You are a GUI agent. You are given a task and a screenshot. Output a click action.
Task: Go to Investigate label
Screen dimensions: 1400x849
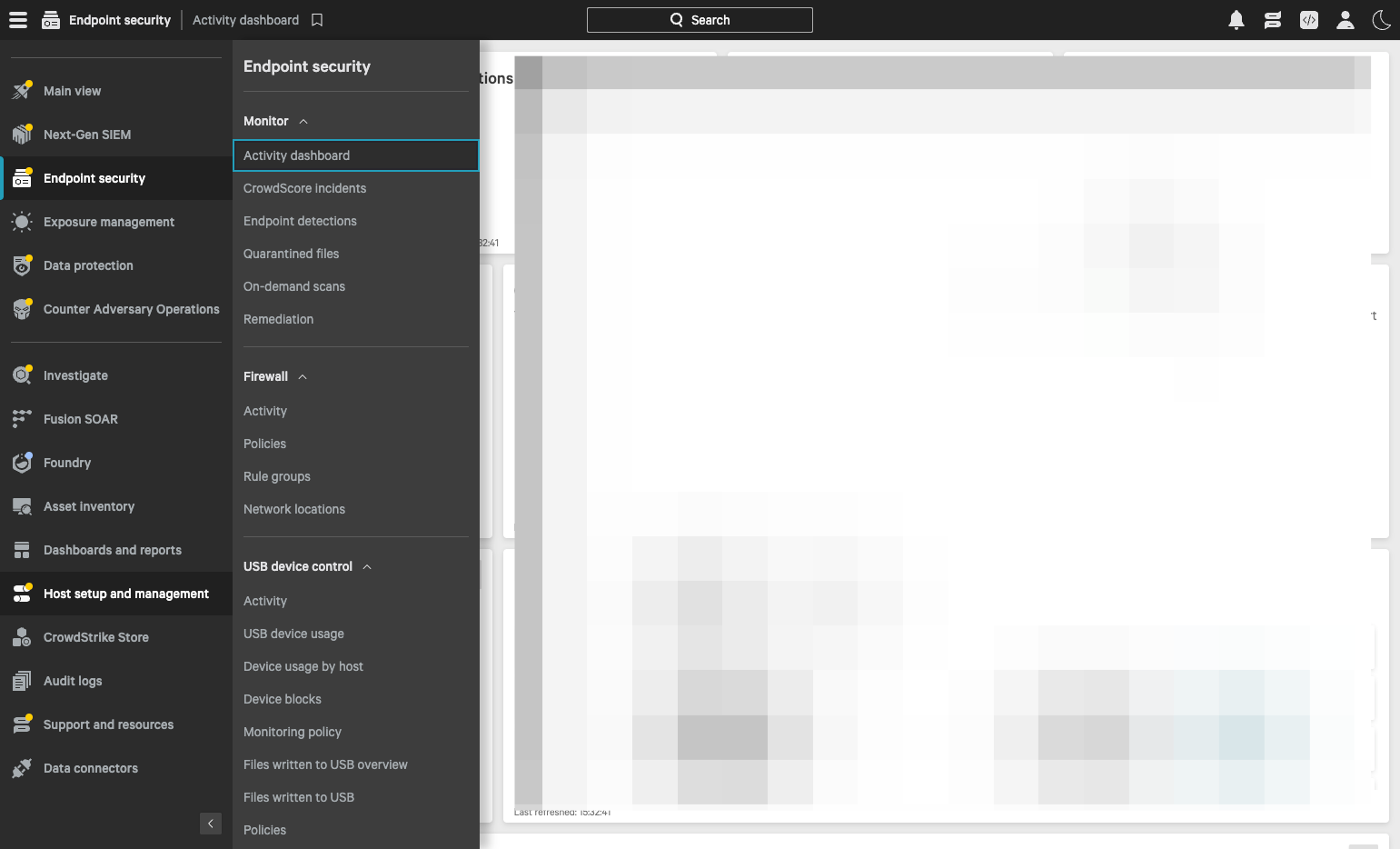click(75, 375)
